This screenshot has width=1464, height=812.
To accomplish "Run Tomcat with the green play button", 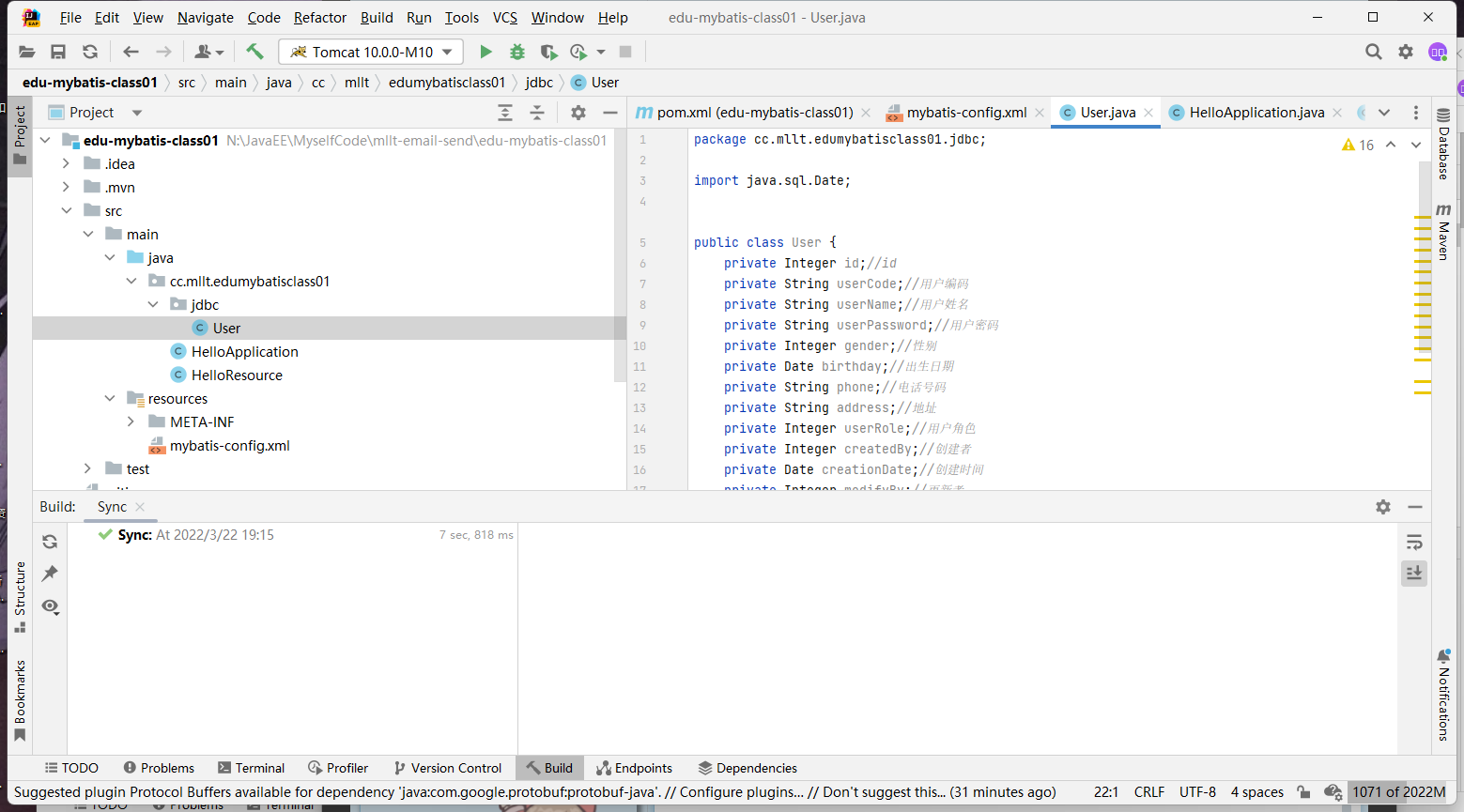I will tap(485, 52).
